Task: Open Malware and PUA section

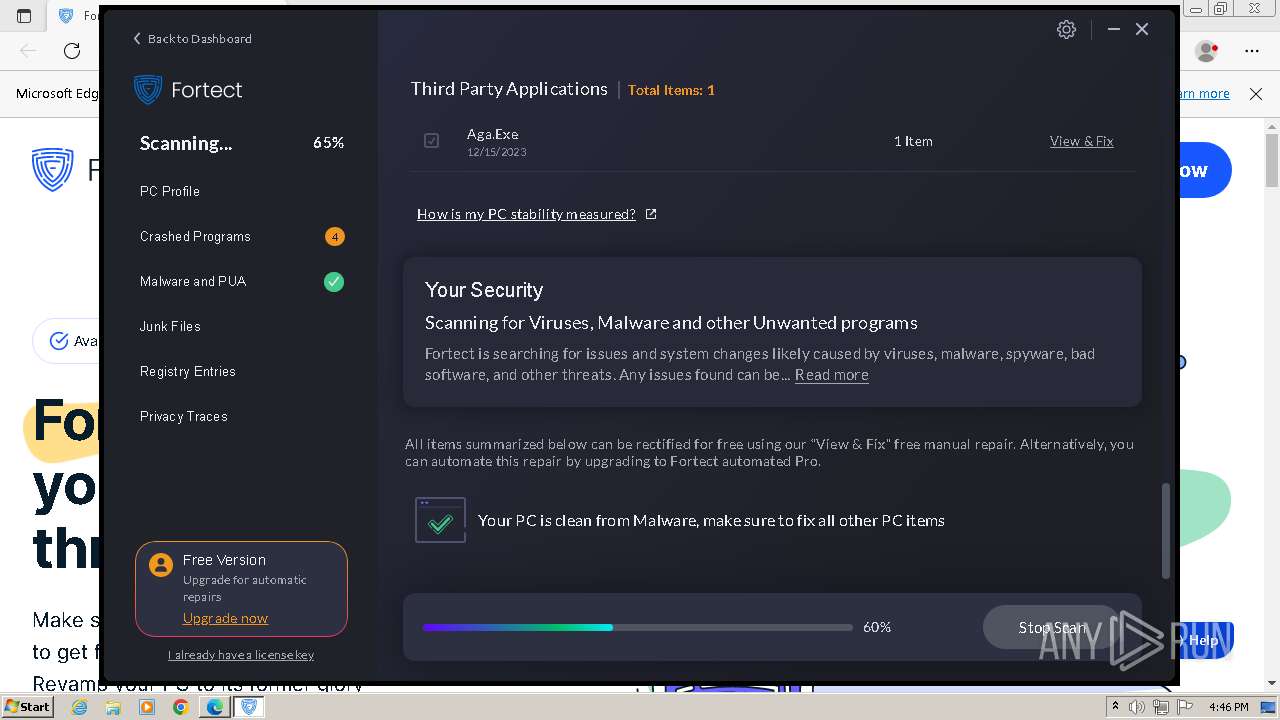Action: point(193,282)
